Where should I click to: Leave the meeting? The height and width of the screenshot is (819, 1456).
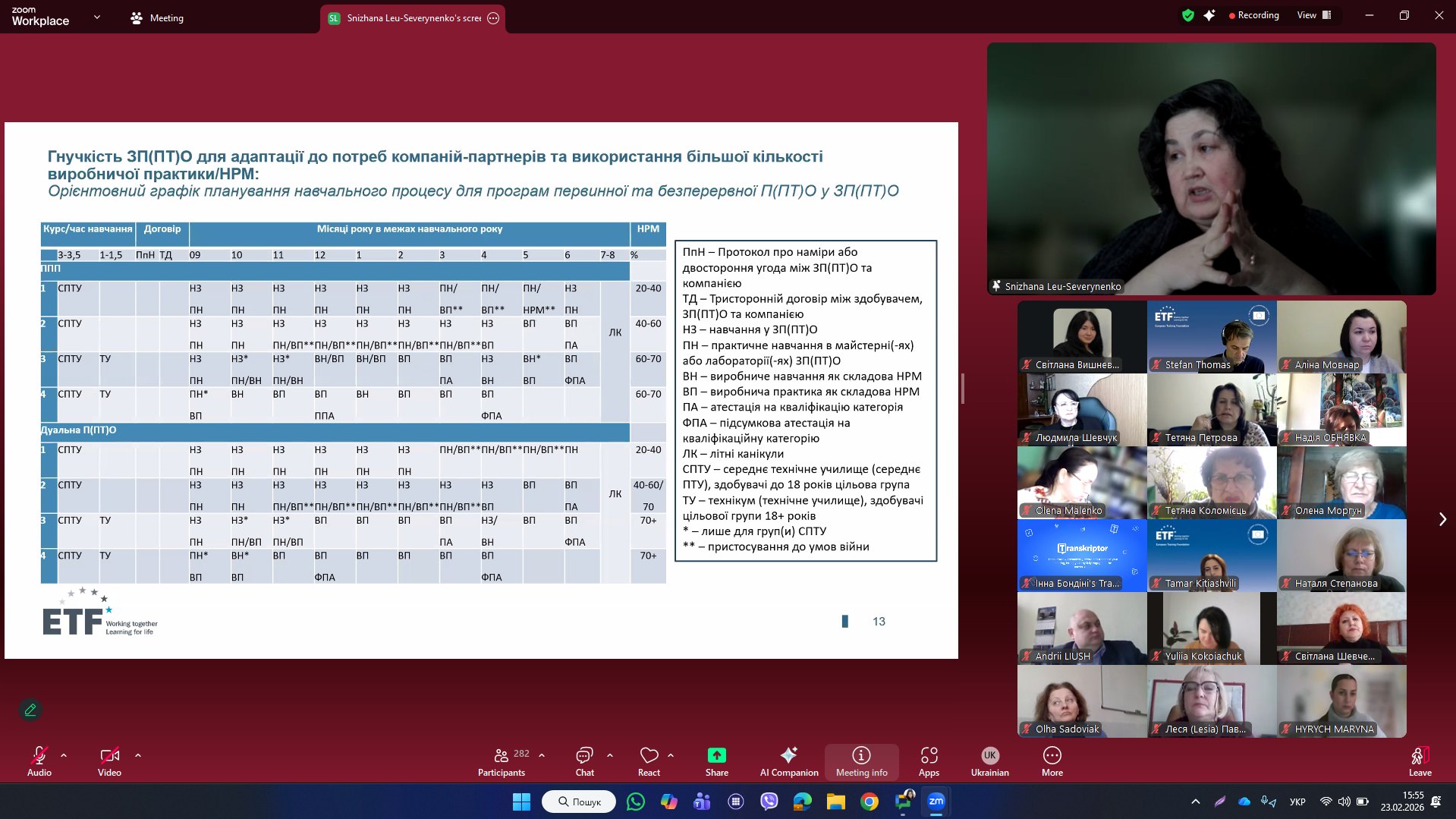pyautogui.click(x=1420, y=761)
